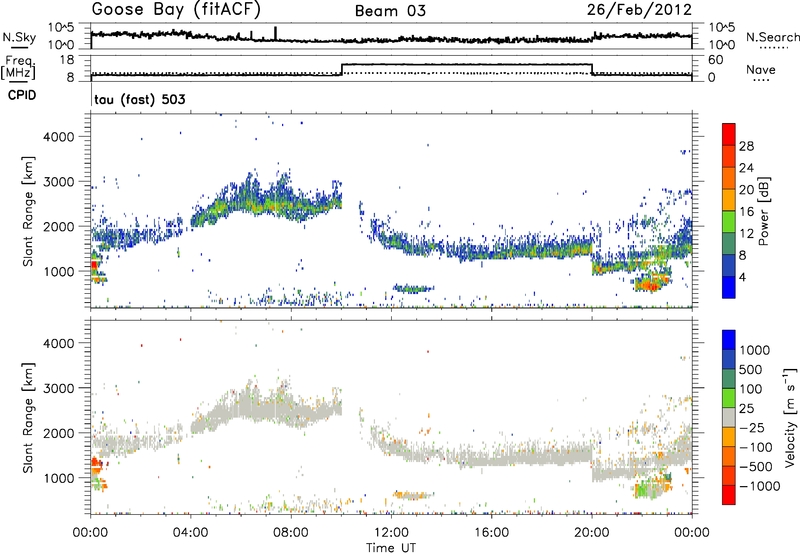
Task: Click the velocity scale value '-1000'
Action: pyautogui.click(x=759, y=486)
